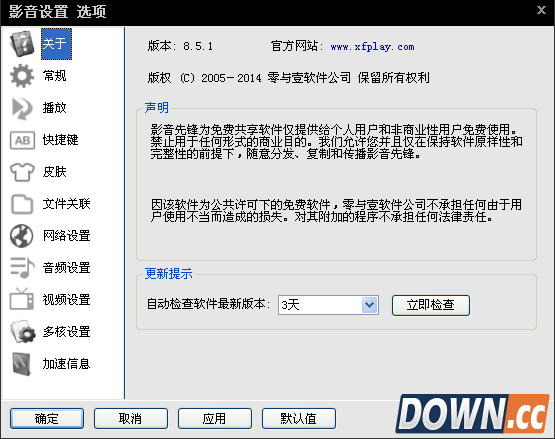Click the 多核设置 gear icon
Viewport: 555px width, 439px height.
click(x=23, y=332)
